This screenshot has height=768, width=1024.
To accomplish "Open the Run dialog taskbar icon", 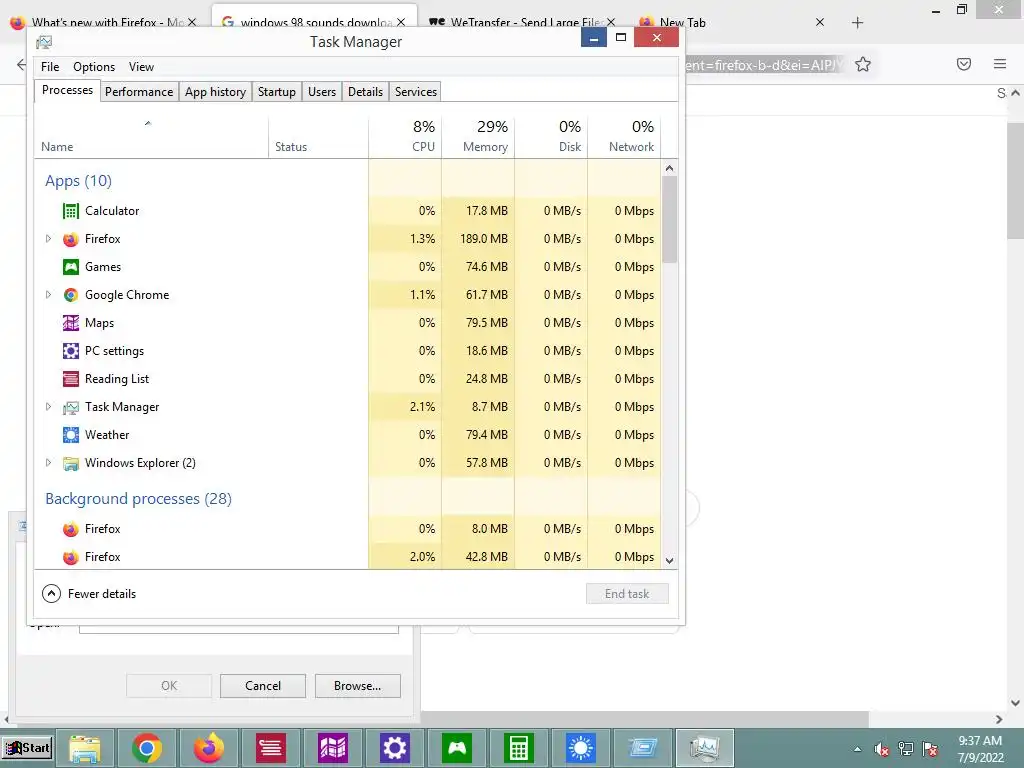I will 643,748.
